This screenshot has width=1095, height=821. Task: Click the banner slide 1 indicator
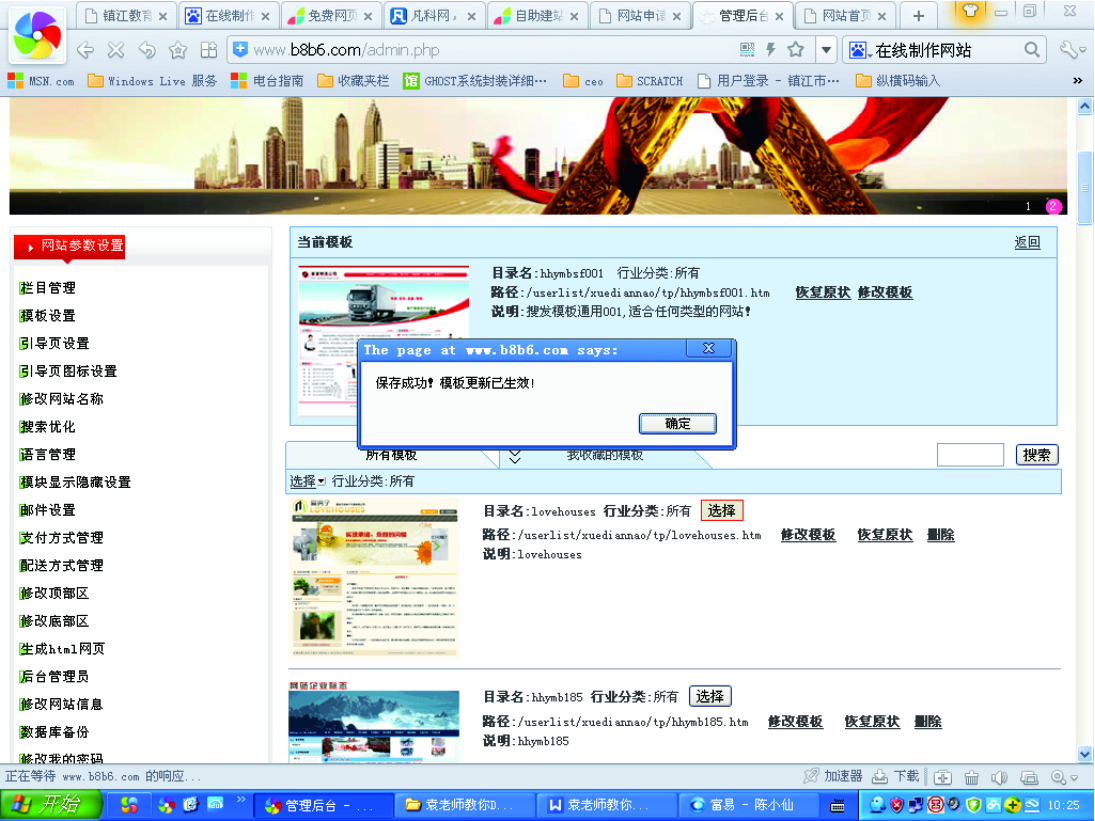coord(1028,206)
